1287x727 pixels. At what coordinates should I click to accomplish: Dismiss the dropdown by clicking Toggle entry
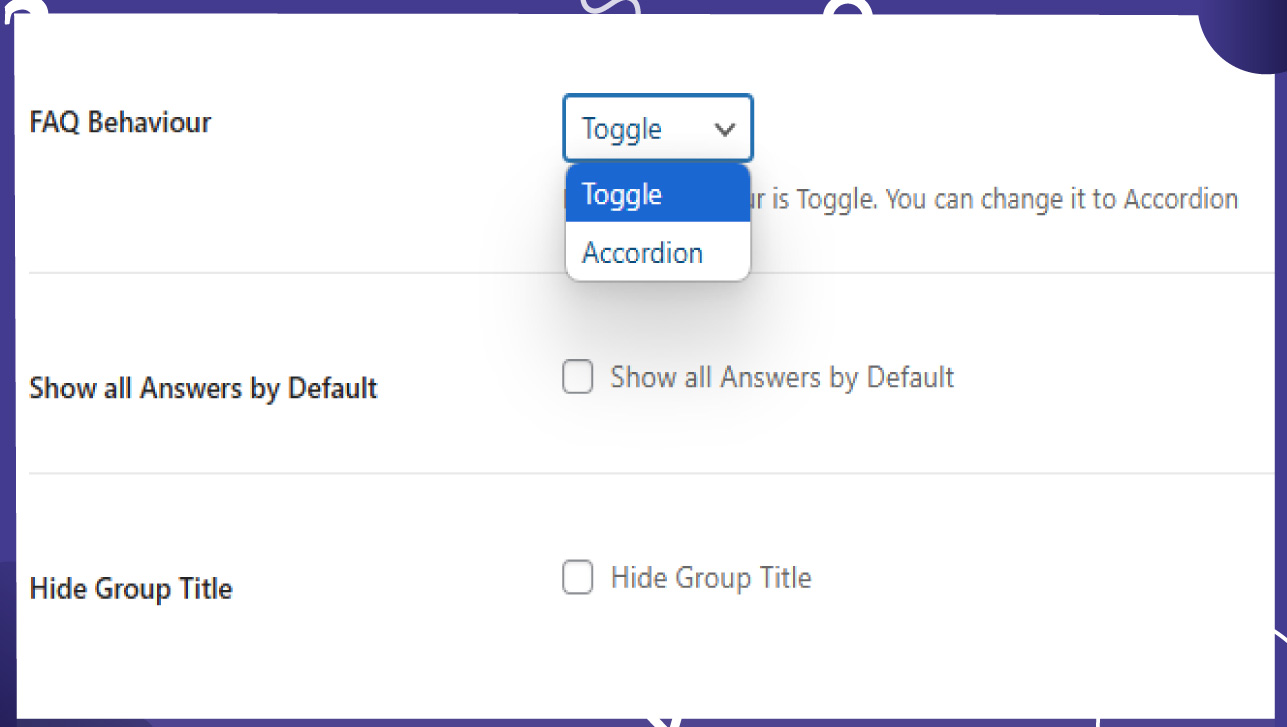click(x=621, y=194)
